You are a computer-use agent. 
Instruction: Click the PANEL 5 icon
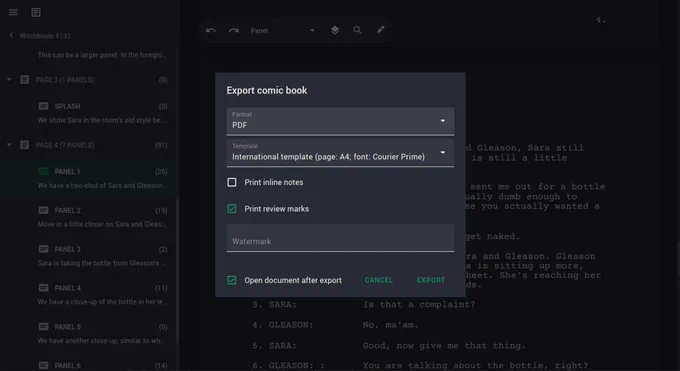pyautogui.click(x=43, y=326)
